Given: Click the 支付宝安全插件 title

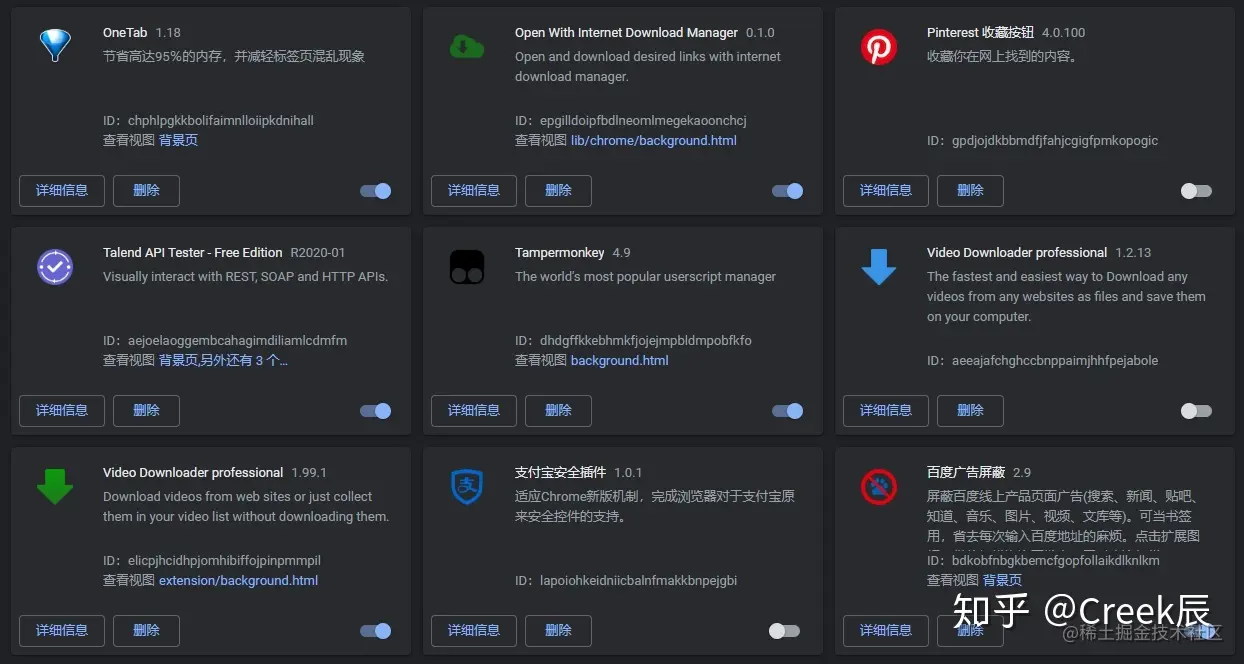Looking at the screenshot, I should (560, 472).
